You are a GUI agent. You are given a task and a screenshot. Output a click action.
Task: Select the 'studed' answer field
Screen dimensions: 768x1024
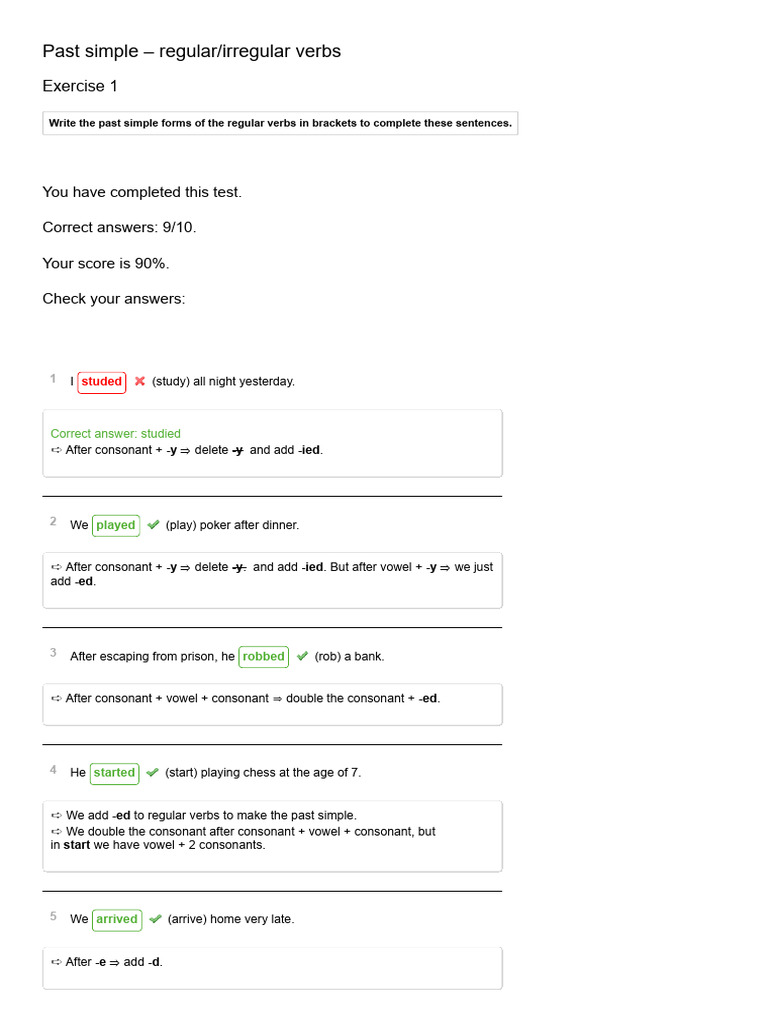click(x=102, y=382)
